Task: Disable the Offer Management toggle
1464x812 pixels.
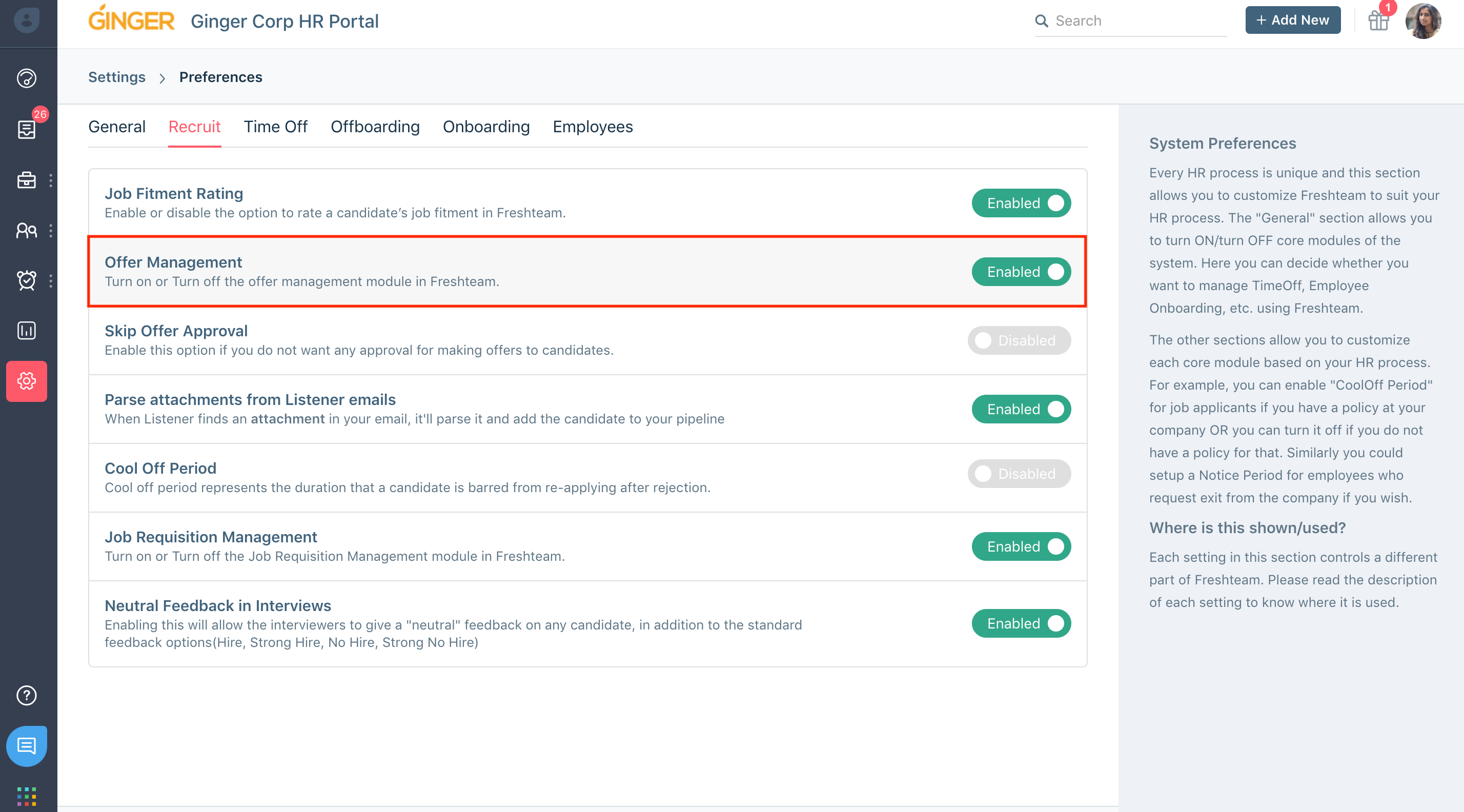Action: tap(1021, 272)
